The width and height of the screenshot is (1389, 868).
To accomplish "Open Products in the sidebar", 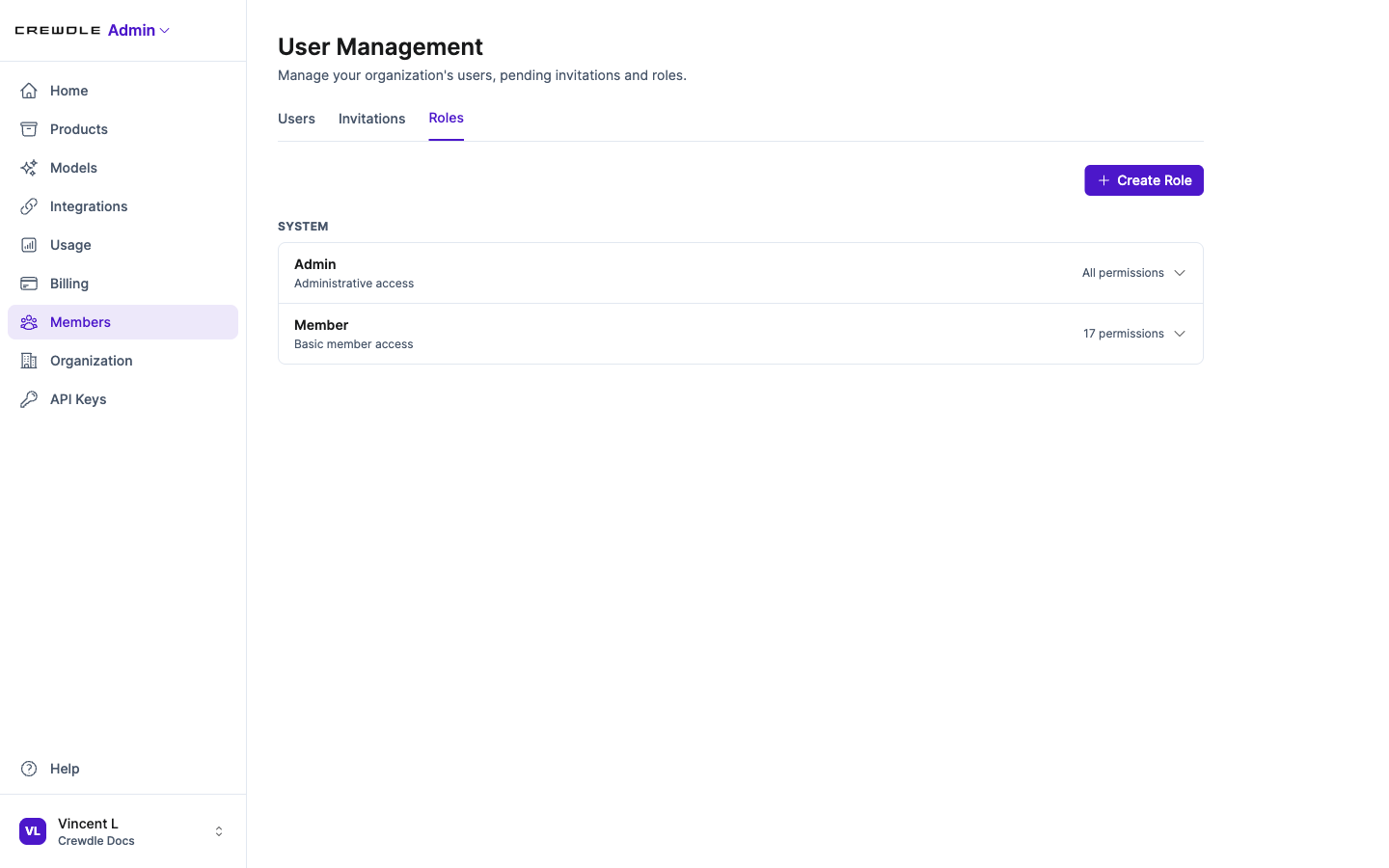I will tap(123, 129).
